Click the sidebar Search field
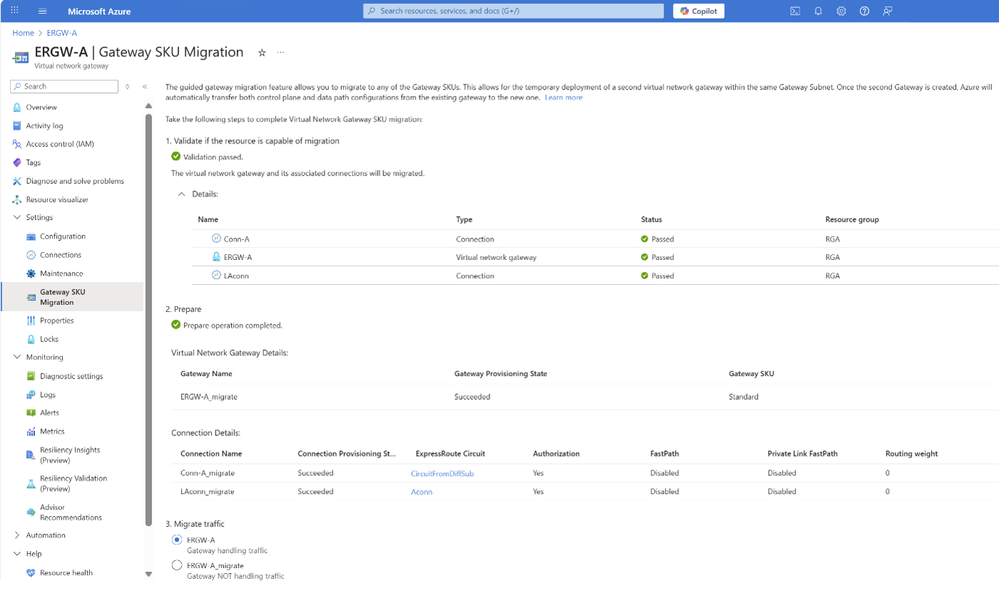This screenshot has width=999, height=589. [x=64, y=86]
